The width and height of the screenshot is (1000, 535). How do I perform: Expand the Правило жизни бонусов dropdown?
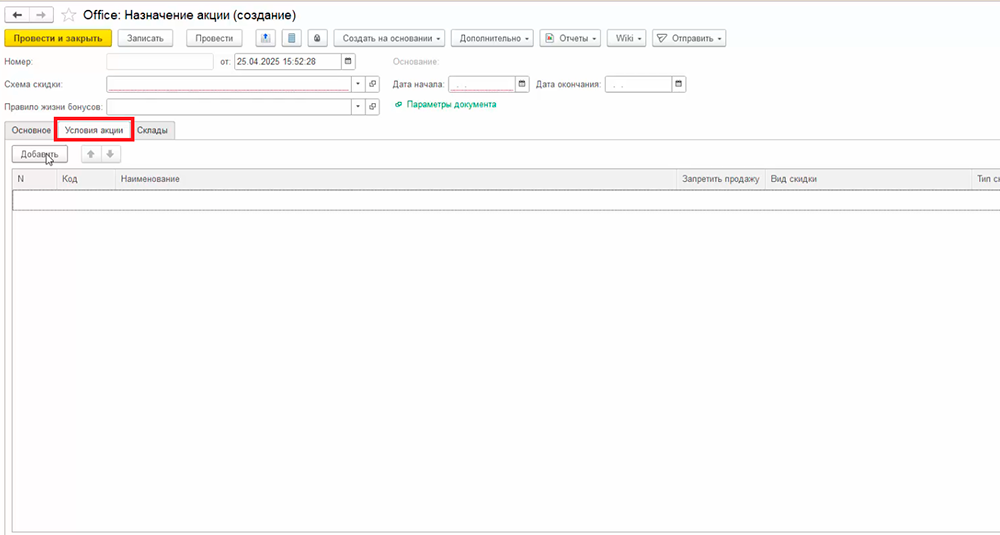pos(357,106)
